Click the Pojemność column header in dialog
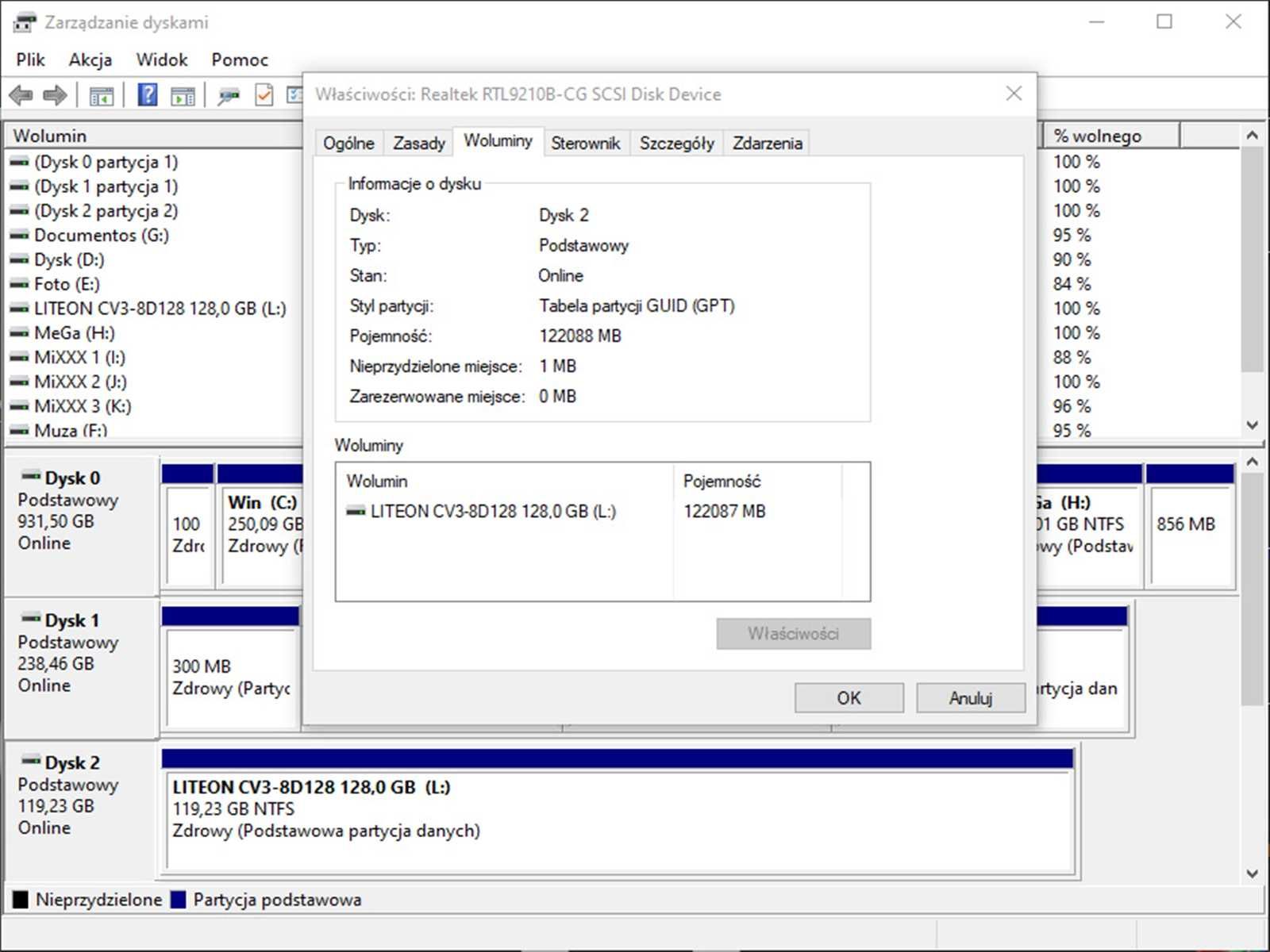 pos(757,482)
